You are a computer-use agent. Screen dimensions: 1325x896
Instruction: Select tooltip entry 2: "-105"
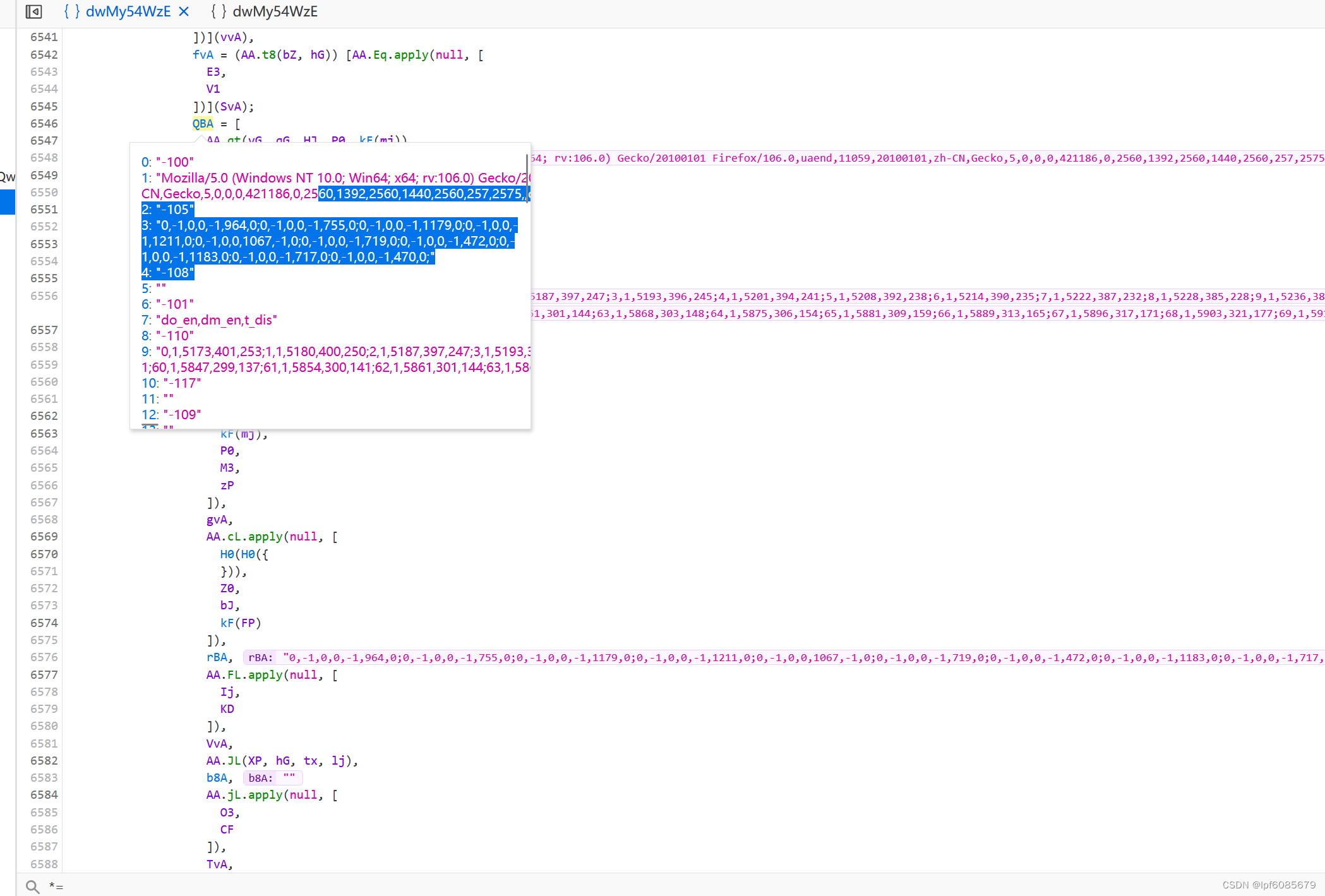point(167,210)
